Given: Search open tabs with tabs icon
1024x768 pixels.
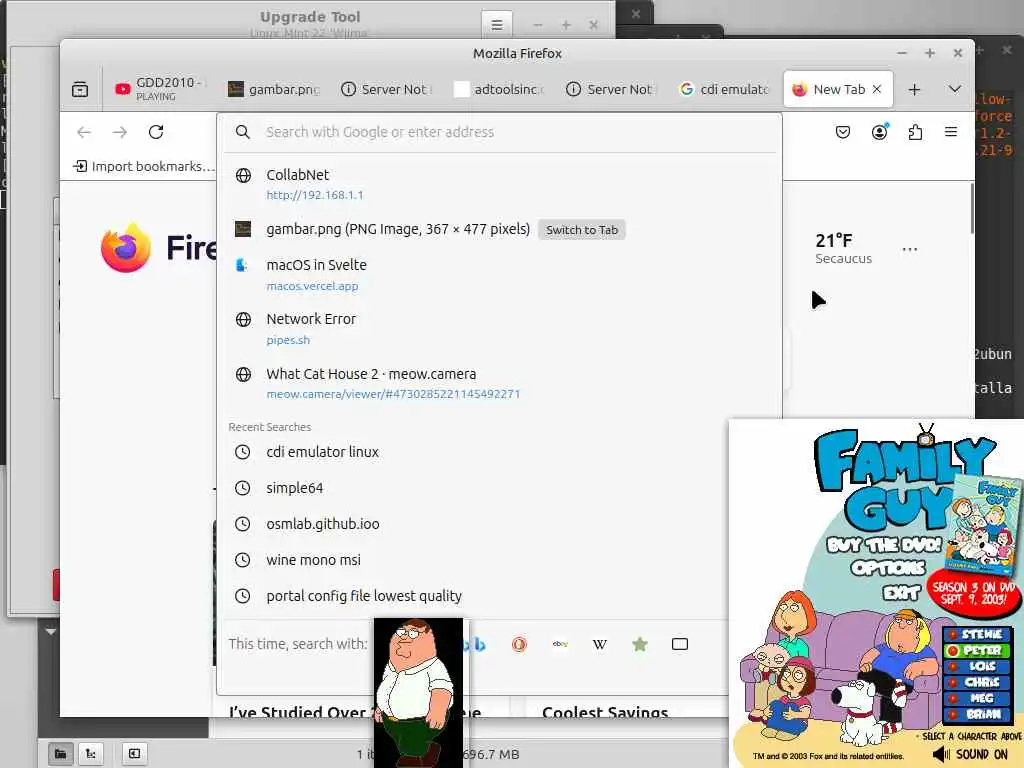Looking at the screenshot, I should (x=680, y=645).
